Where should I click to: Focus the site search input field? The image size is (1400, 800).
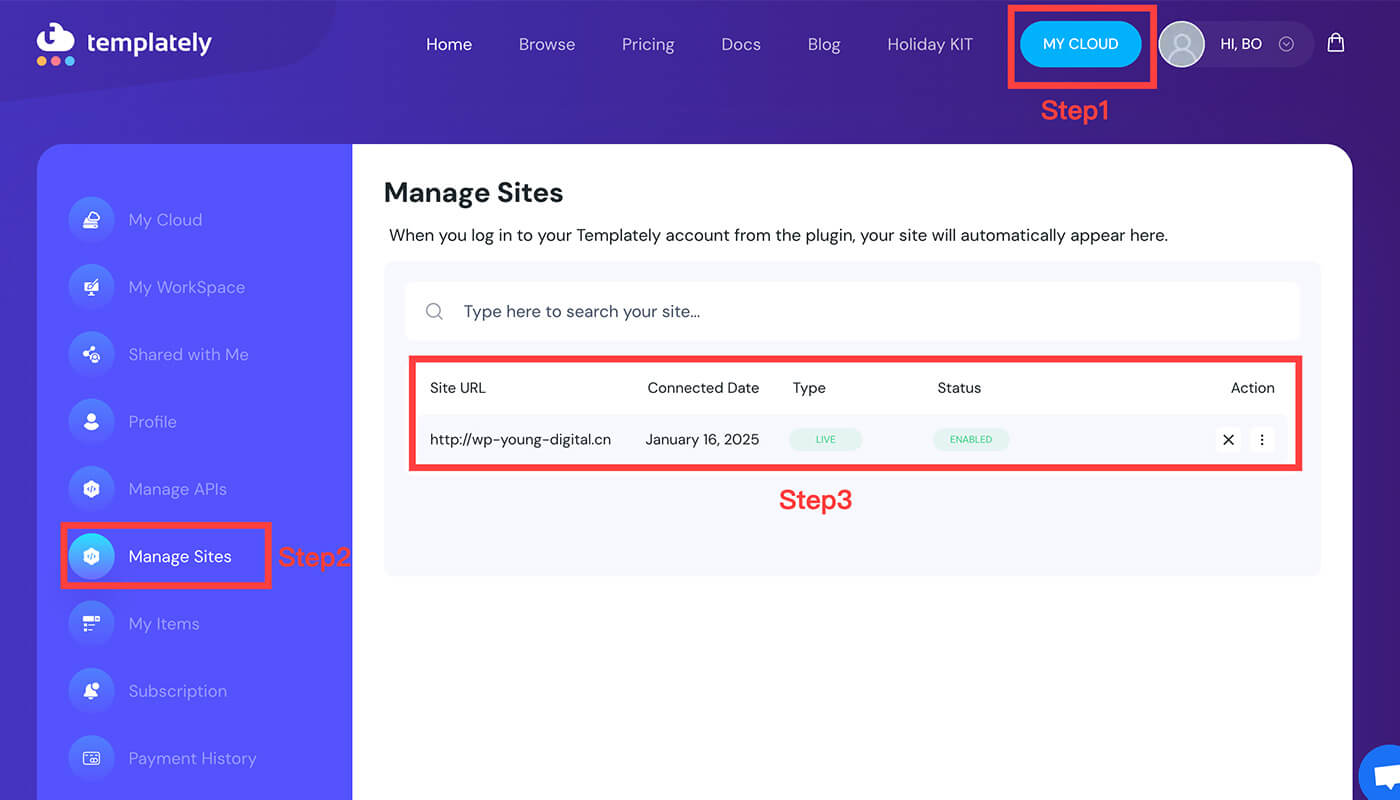(x=852, y=311)
